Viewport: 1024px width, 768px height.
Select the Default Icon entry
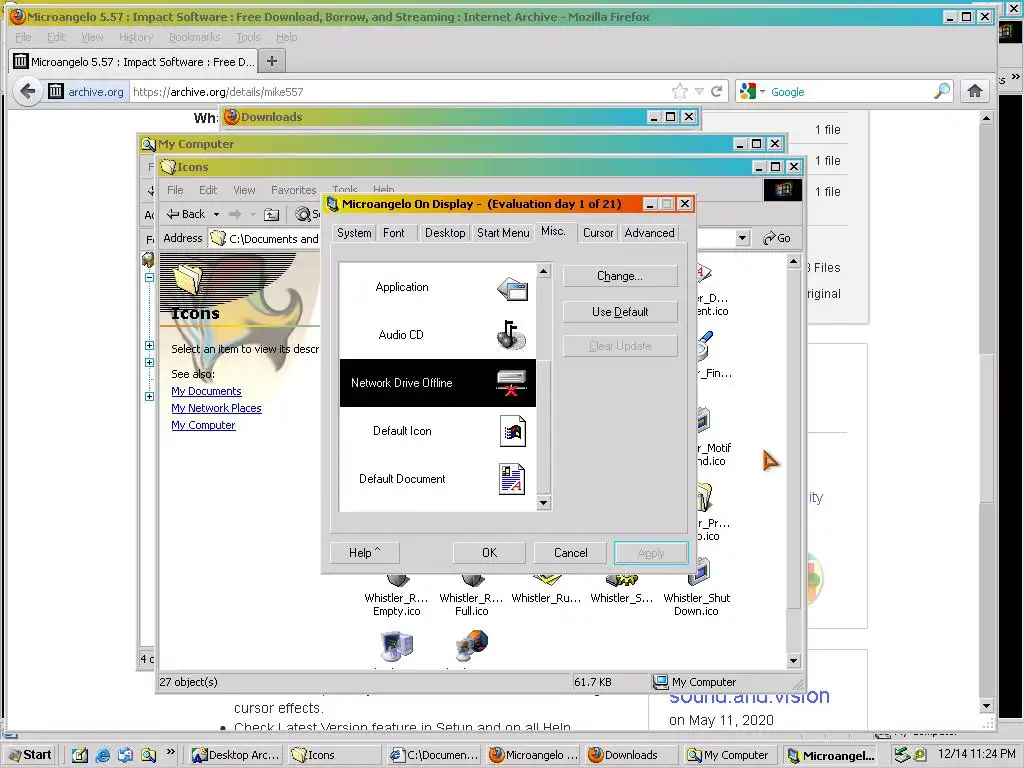(x=438, y=431)
